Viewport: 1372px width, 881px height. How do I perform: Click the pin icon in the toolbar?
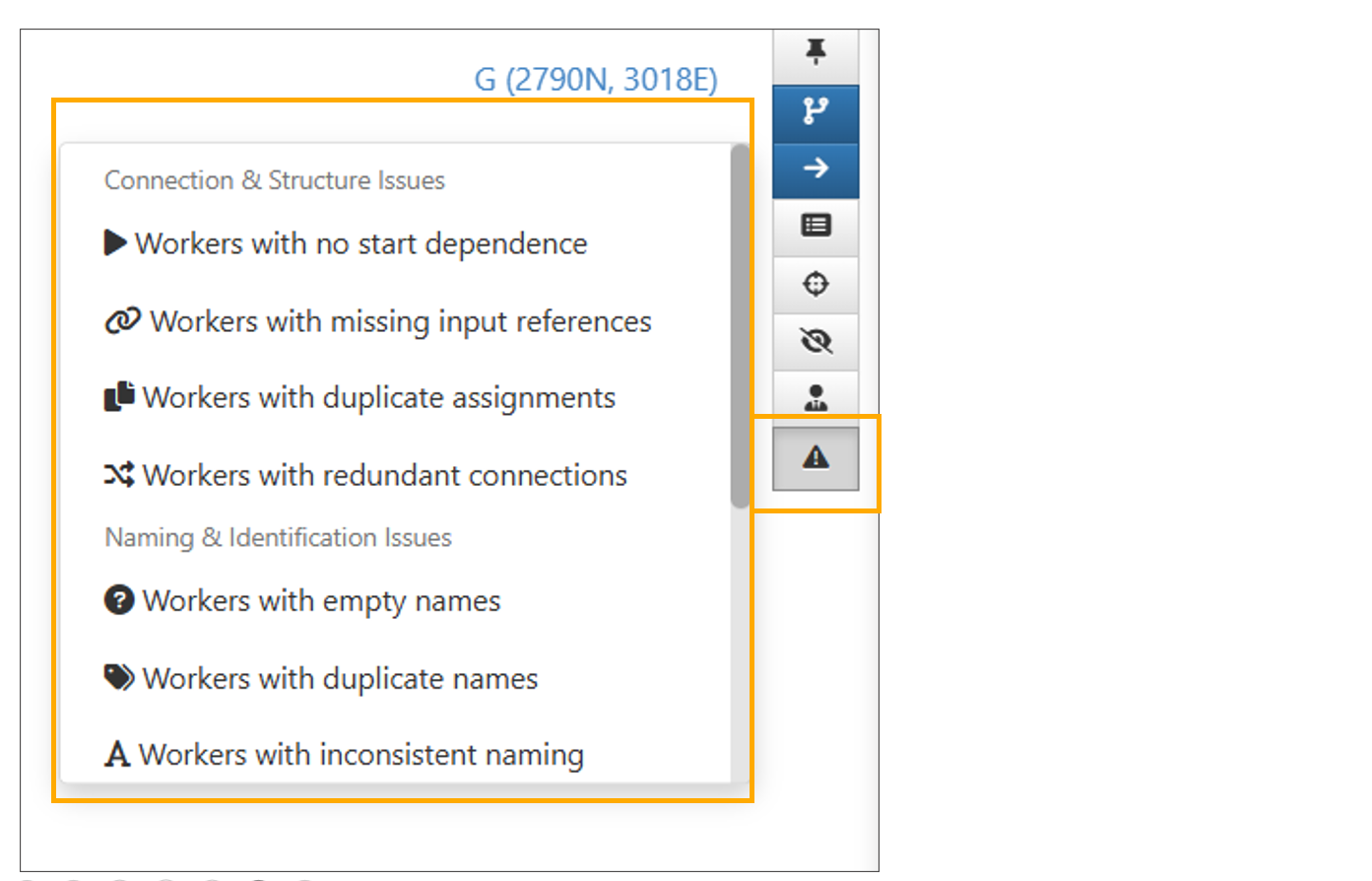[x=816, y=52]
